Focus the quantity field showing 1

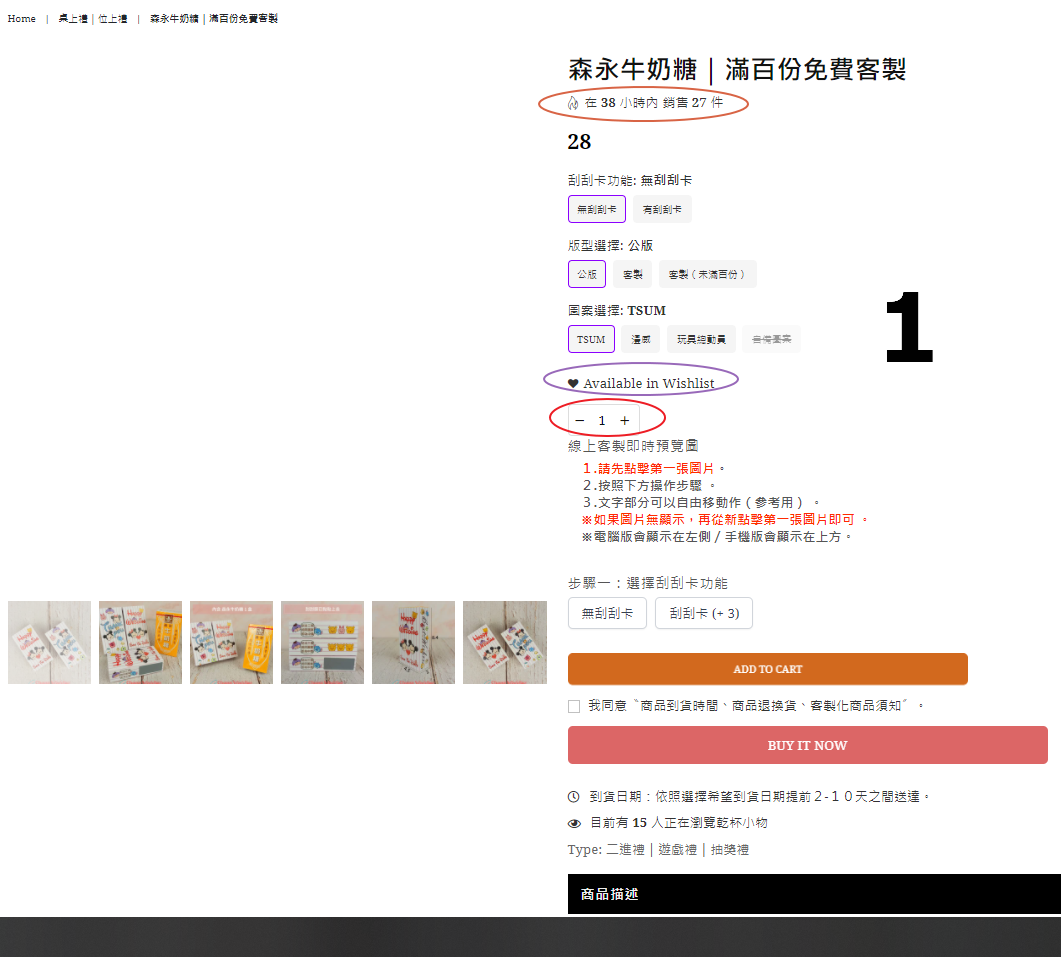click(602, 421)
